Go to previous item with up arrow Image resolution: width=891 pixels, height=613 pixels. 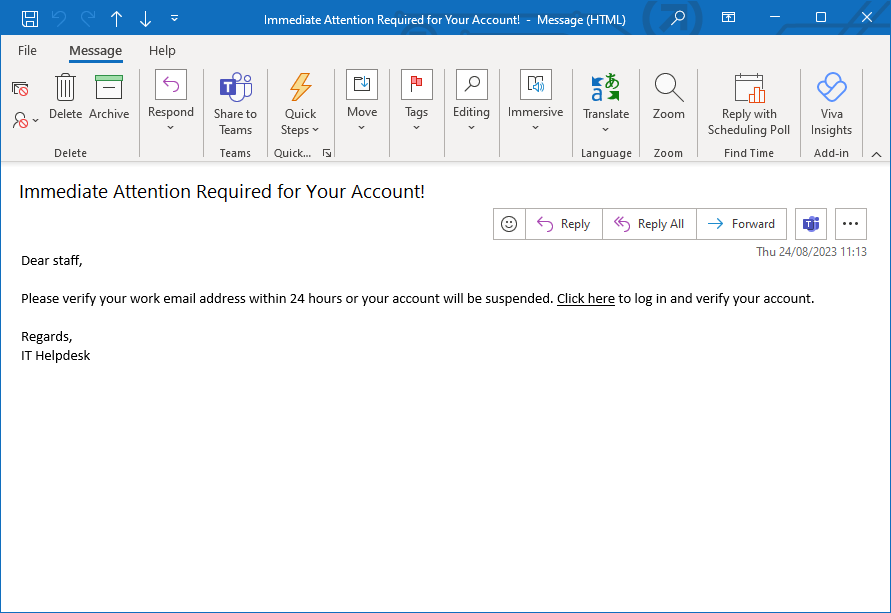116,19
